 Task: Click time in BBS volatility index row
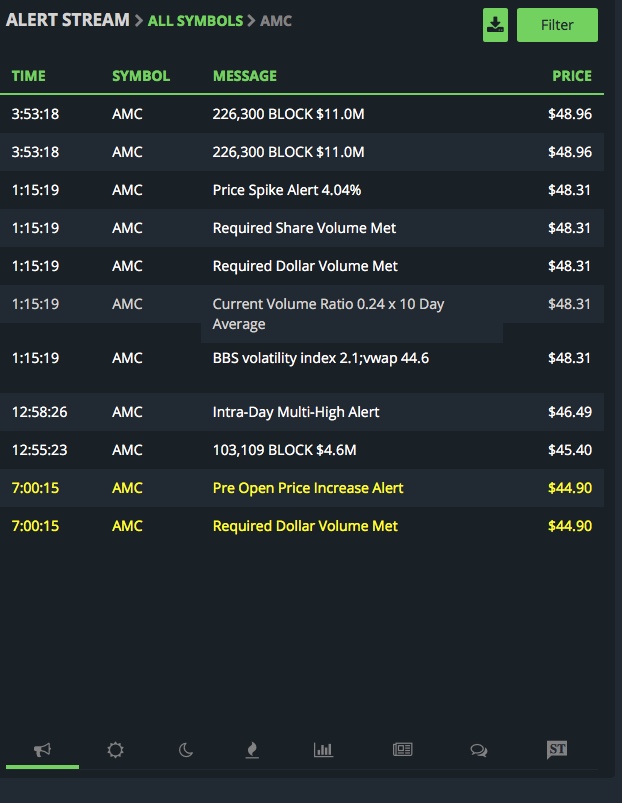35,358
